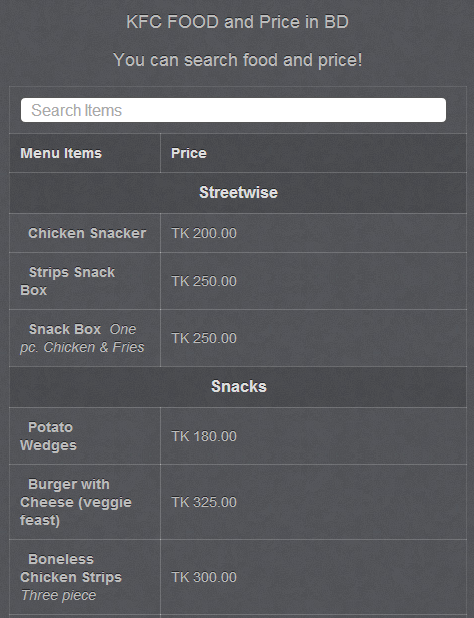The image size is (474, 618).
Task: Click the TK 300.00 price cell
Action: coord(204,577)
